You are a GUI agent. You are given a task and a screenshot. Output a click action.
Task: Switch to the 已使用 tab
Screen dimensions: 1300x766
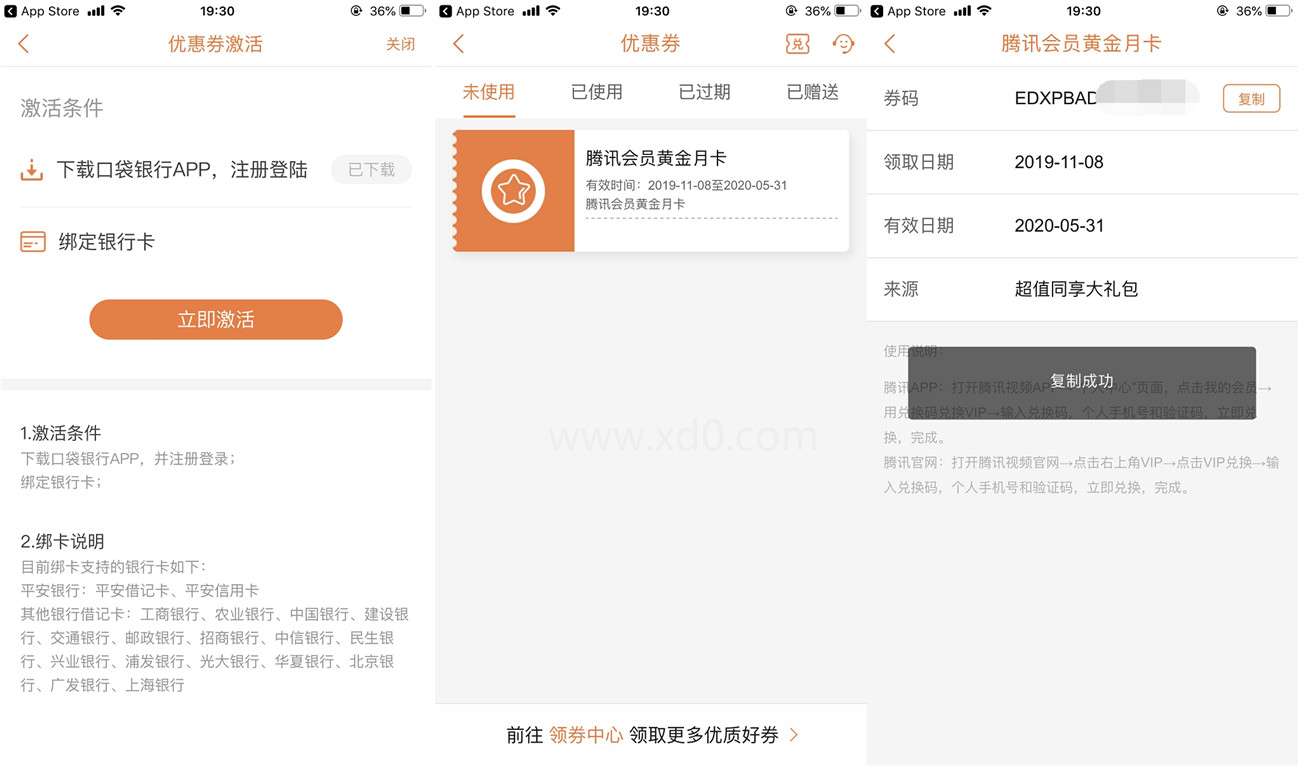coord(596,92)
